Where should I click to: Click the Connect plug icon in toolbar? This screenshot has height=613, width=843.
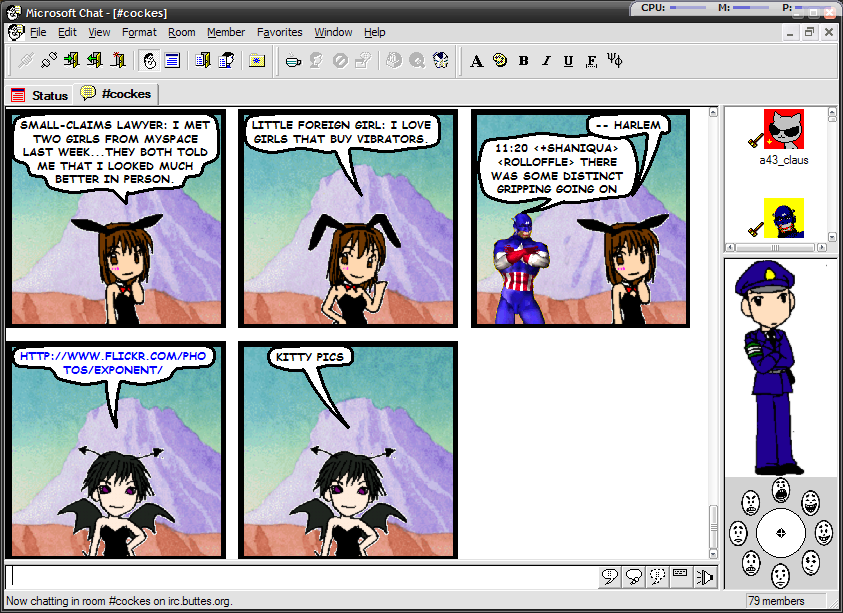click(x=25, y=61)
